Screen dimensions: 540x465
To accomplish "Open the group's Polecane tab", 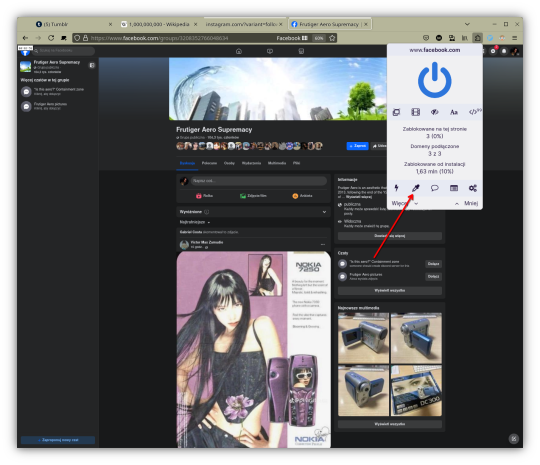I will 209,163.
